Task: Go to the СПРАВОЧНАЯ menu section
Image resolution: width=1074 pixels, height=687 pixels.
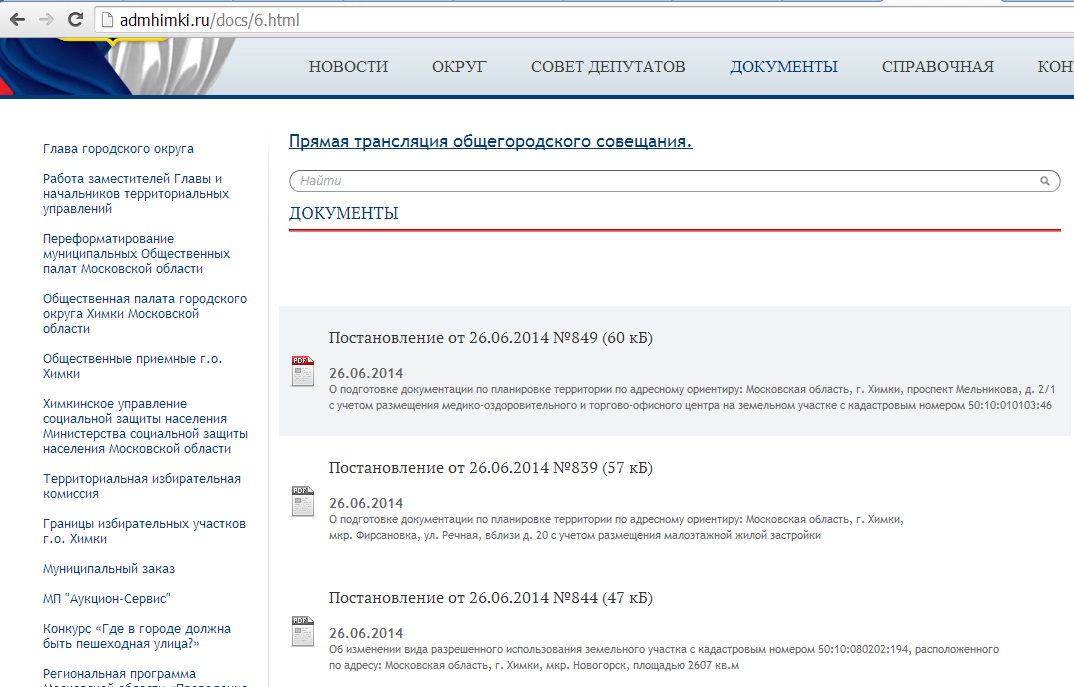Action: click(937, 67)
